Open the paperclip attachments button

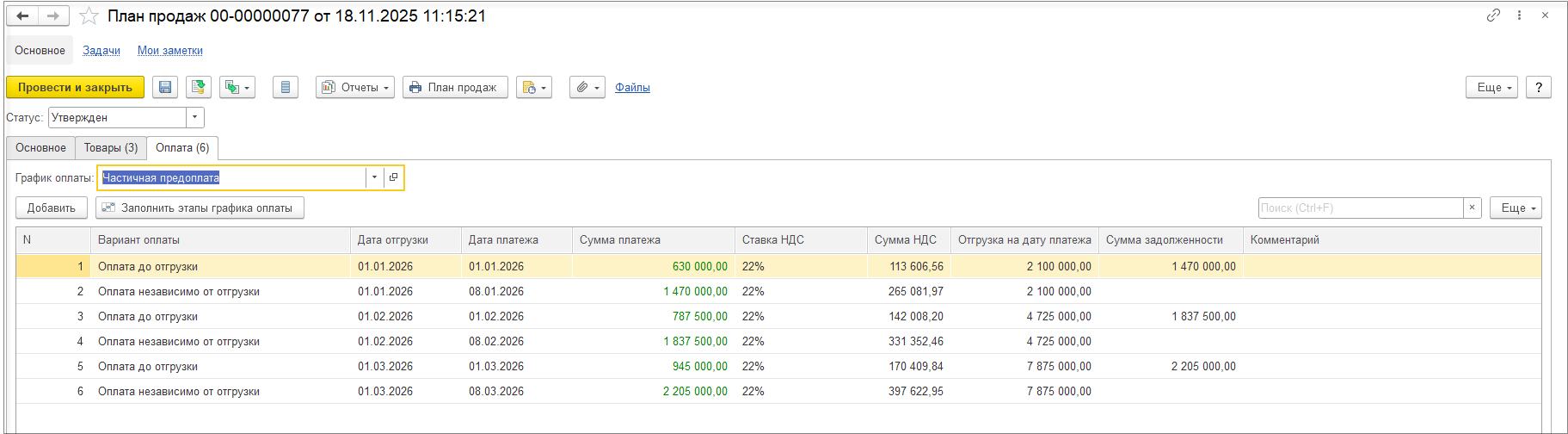click(587, 87)
